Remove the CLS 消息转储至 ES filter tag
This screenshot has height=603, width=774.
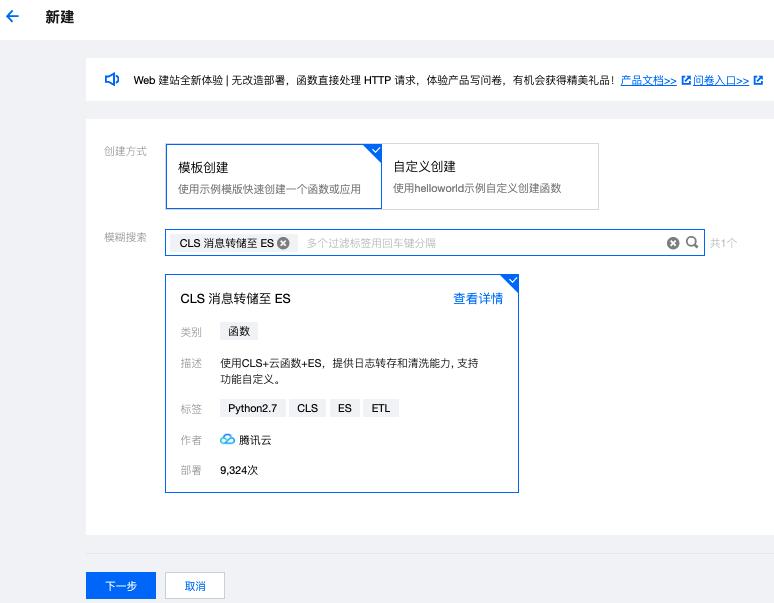click(x=283, y=243)
